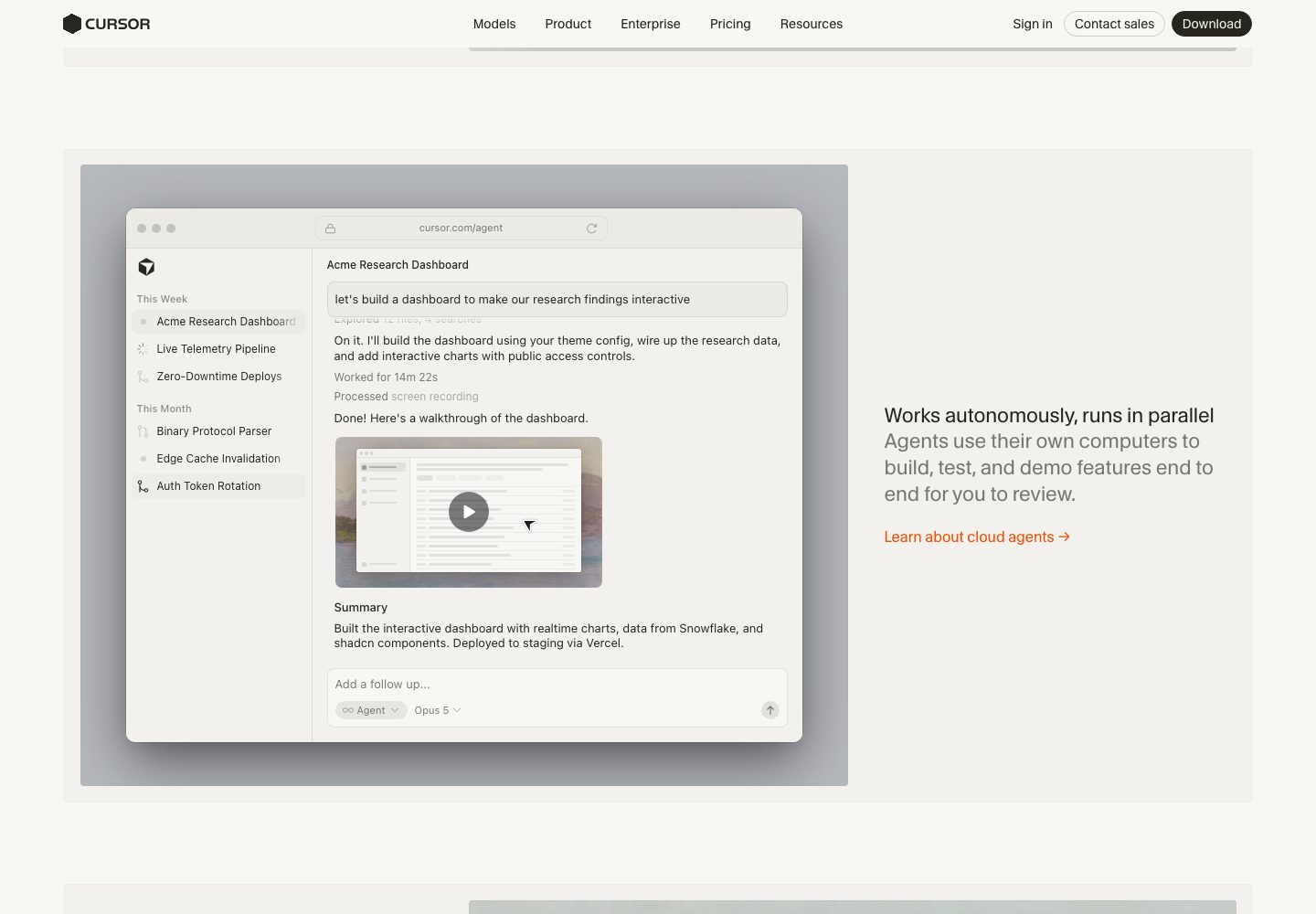
Task: Select Binary Protocol Parser task
Action: (218, 431)
